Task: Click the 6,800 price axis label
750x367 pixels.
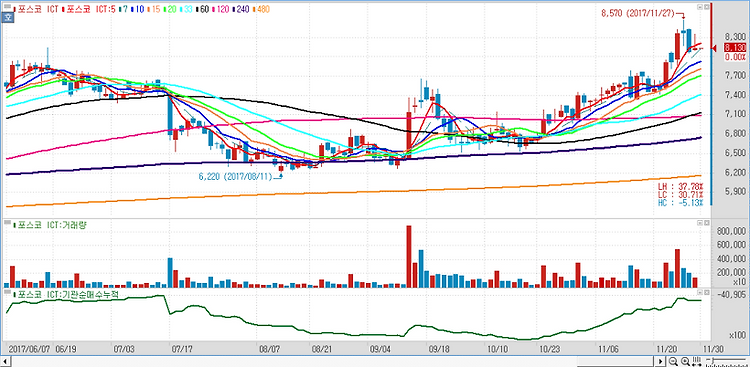Action: [735, 133]
